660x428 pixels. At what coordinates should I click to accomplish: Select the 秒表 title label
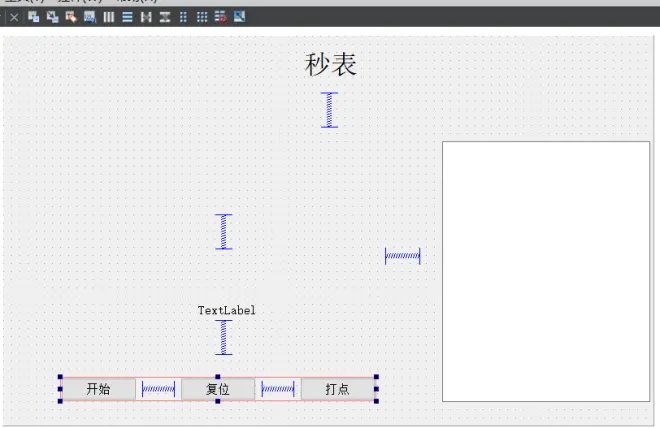coord(330,65)
